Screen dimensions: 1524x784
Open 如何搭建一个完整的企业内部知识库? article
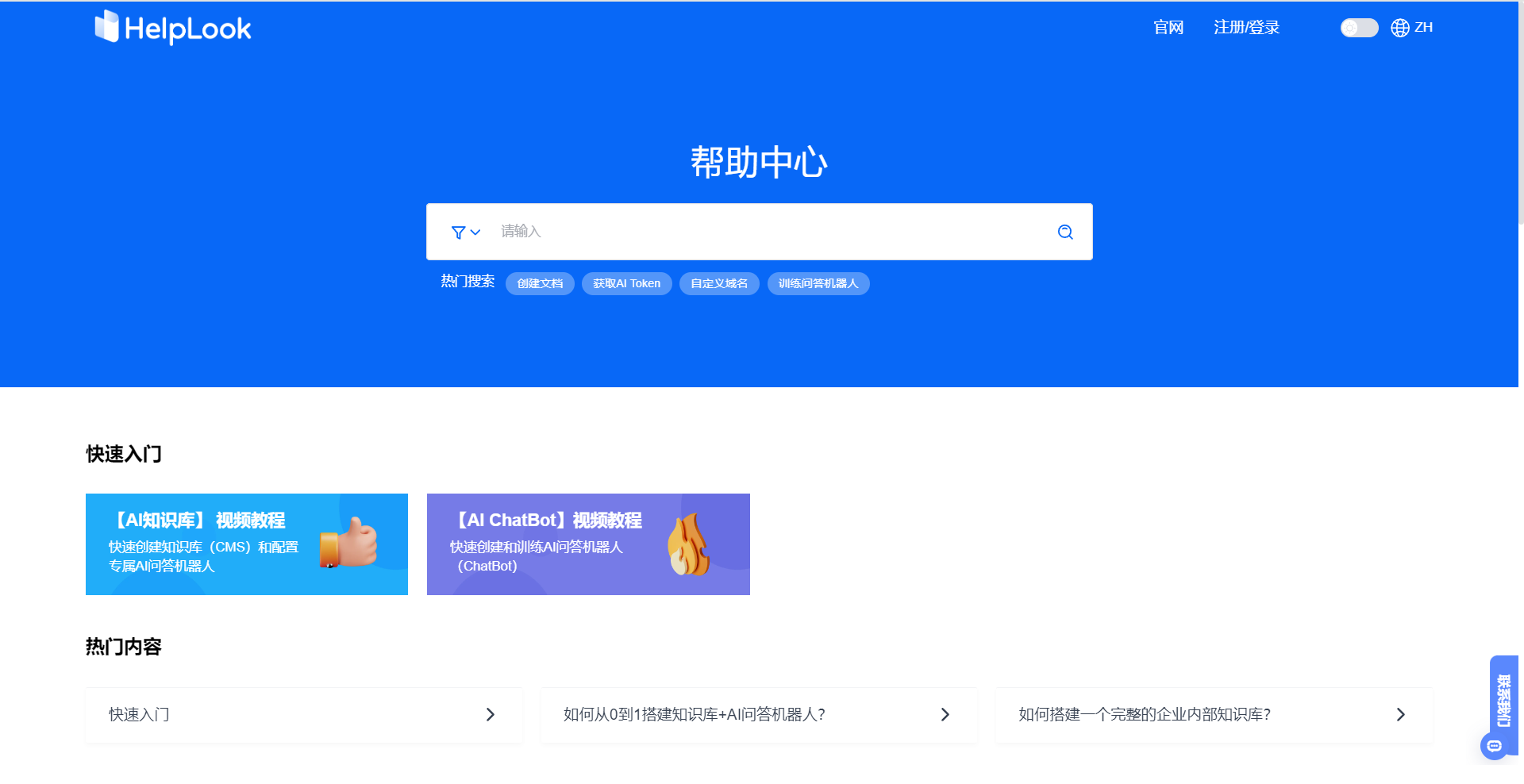(1214, 715)
